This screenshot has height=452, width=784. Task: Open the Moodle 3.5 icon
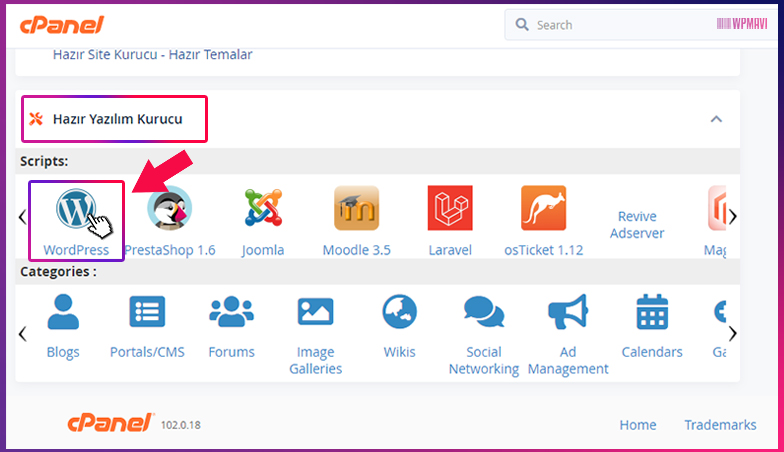click(356, 208)
